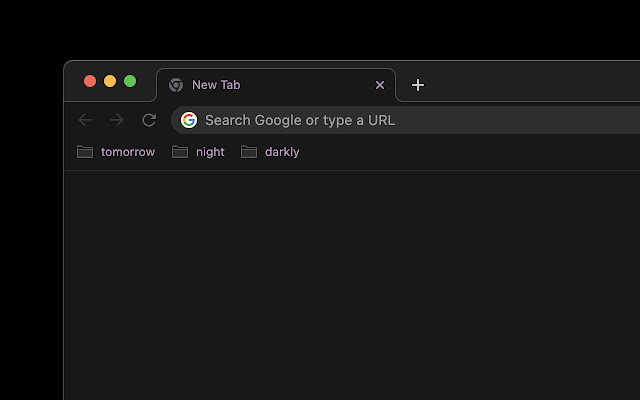Click the Chrome favicon on the New Tab tab

pos(176,85)
